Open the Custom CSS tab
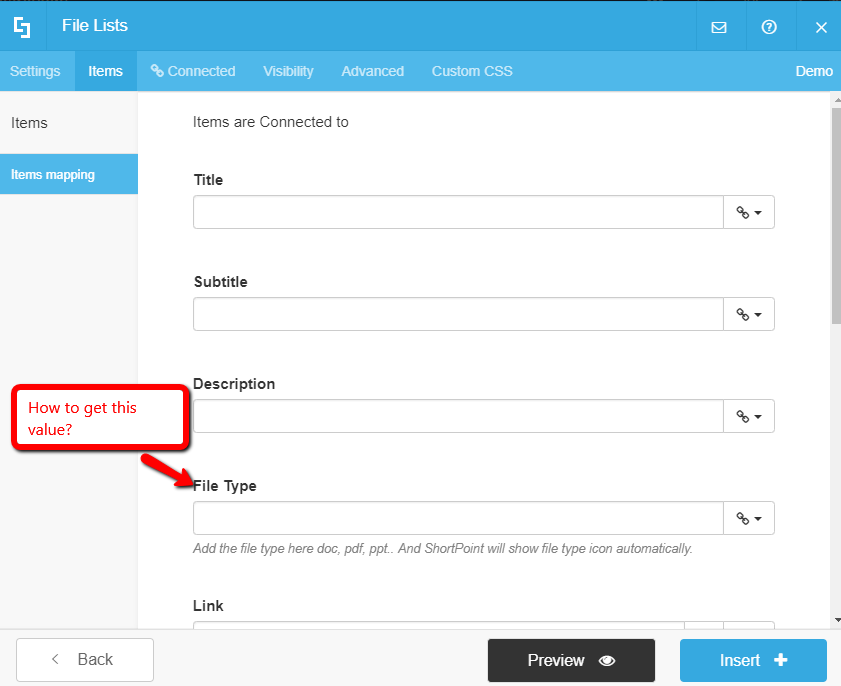 [471, 71]
